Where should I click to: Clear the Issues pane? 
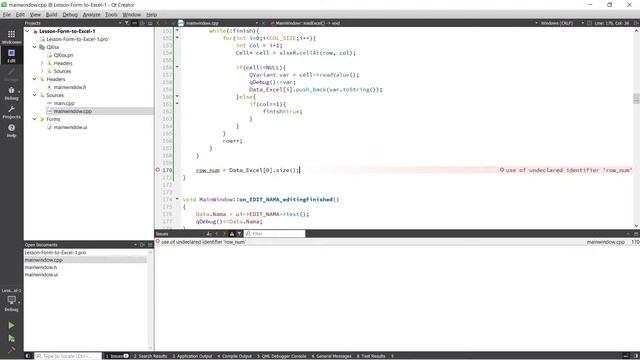tap(209, 234)
